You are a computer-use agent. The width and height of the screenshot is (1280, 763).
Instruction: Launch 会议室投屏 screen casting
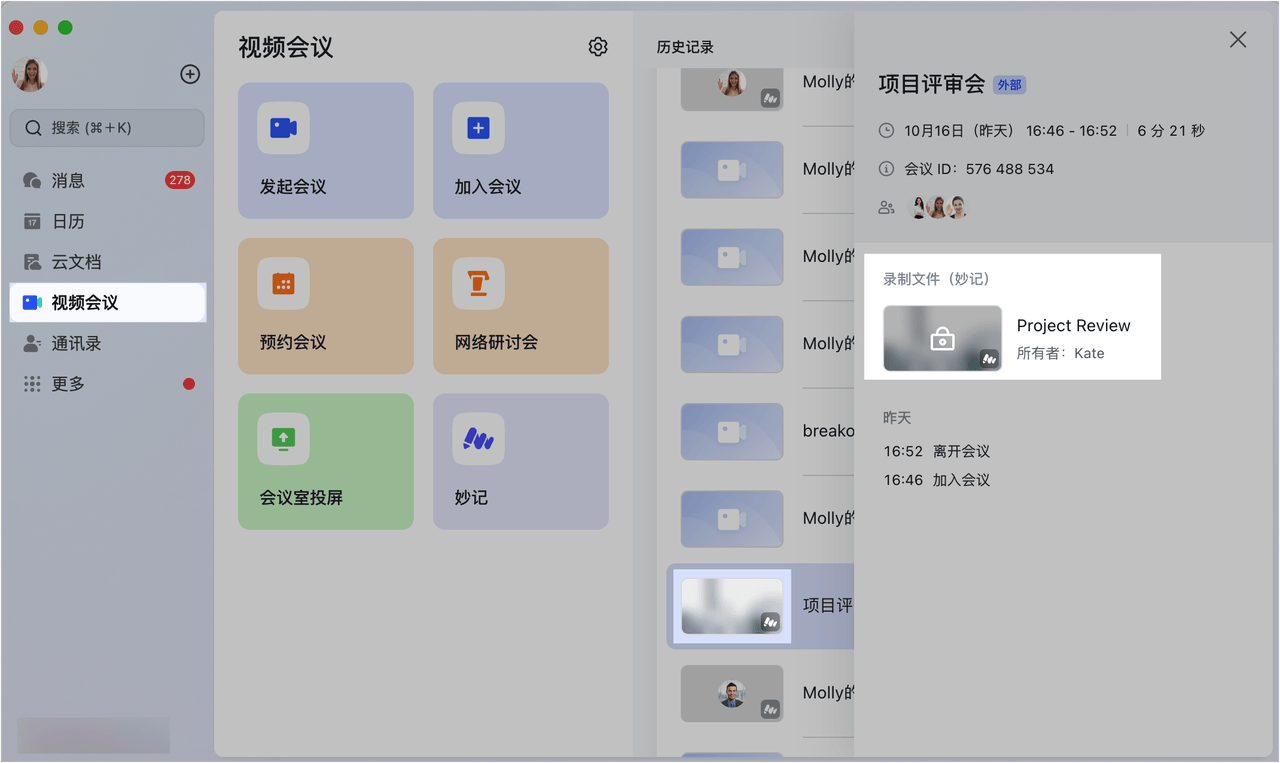[325, 461]
